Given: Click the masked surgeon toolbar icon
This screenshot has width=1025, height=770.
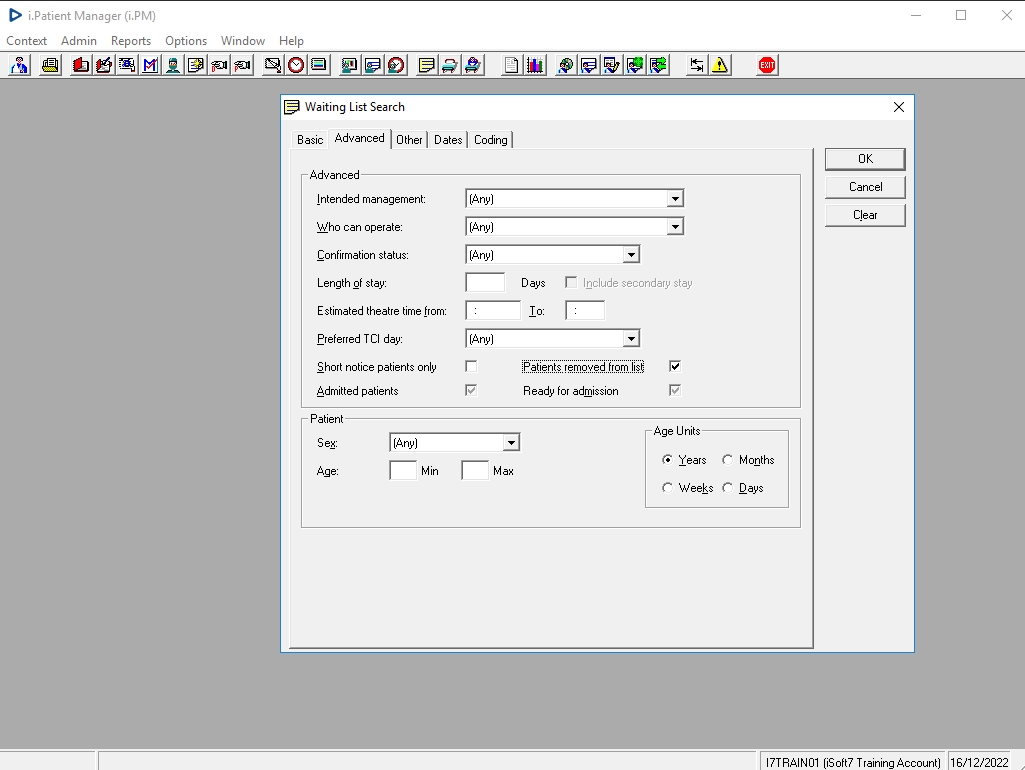Looking at the screenshot, I should coord(173,65).
